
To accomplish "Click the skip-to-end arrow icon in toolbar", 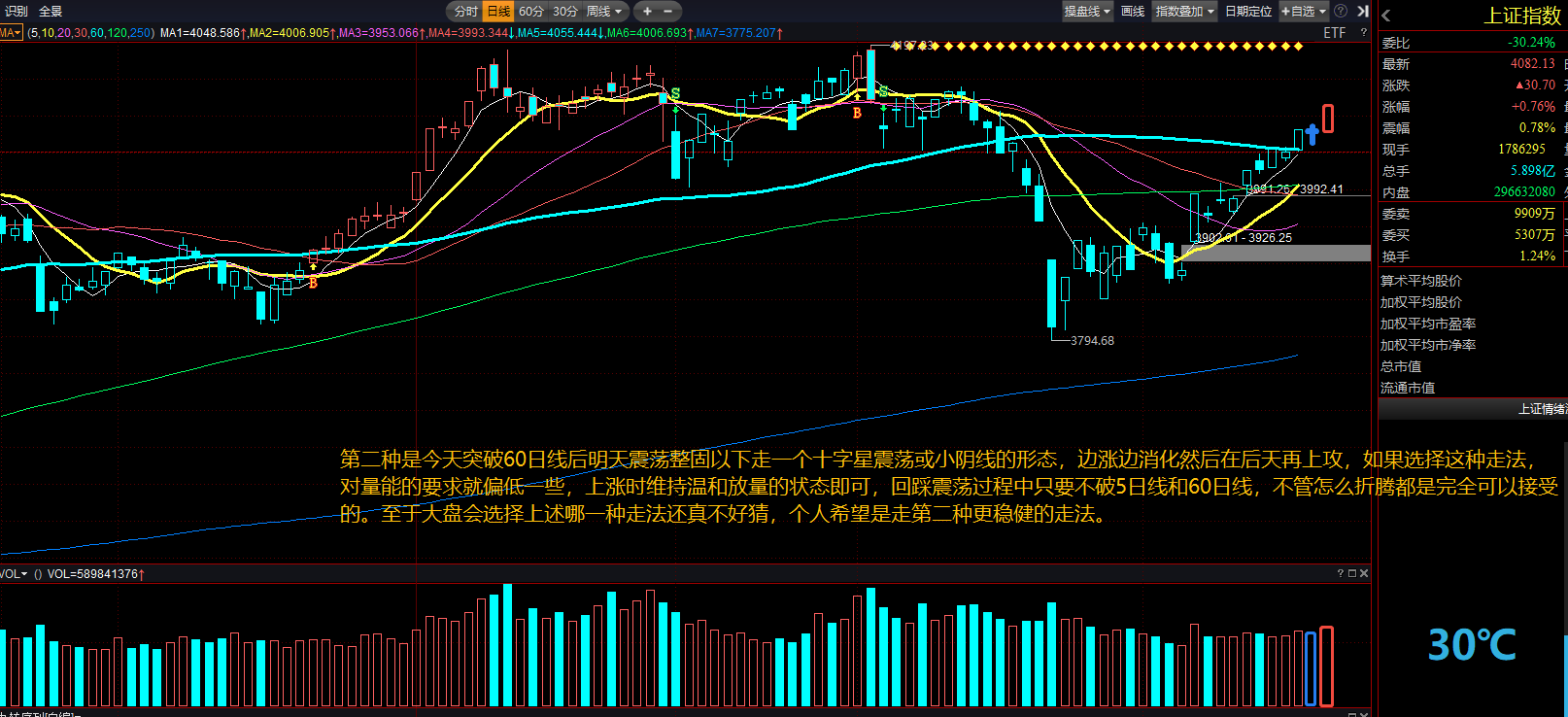I will click(x=1362, y=12).
